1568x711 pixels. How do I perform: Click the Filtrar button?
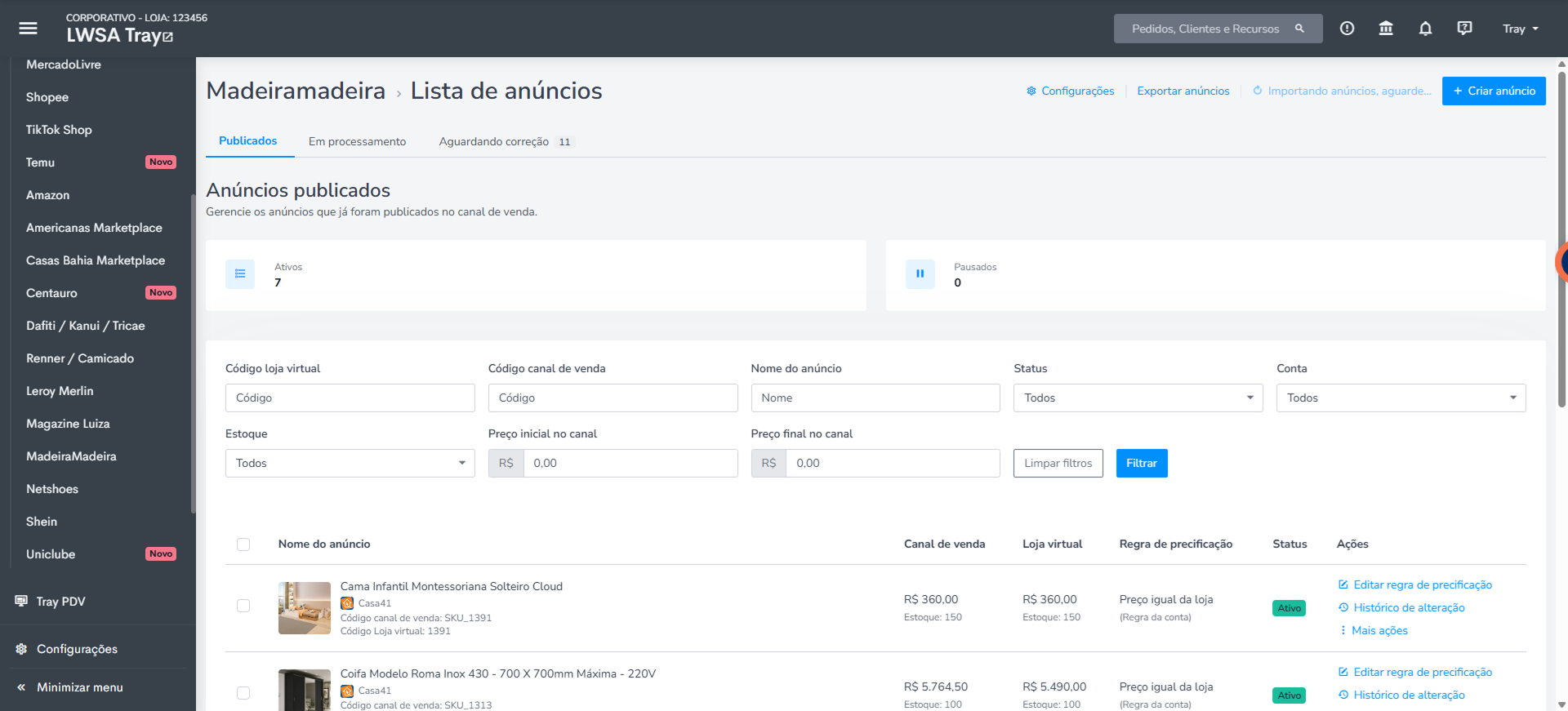click(x=1142, y=463)
